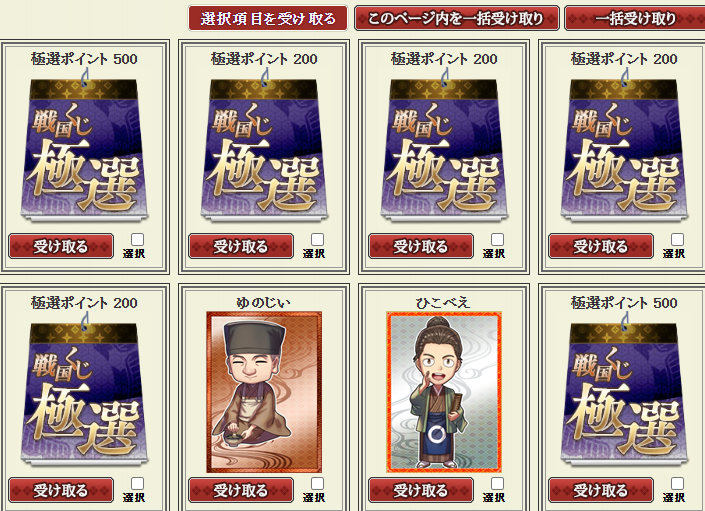Click このページ内を一括受け取り button
Viewport: 705px width, 511px height.
click(x=457, y=18)
